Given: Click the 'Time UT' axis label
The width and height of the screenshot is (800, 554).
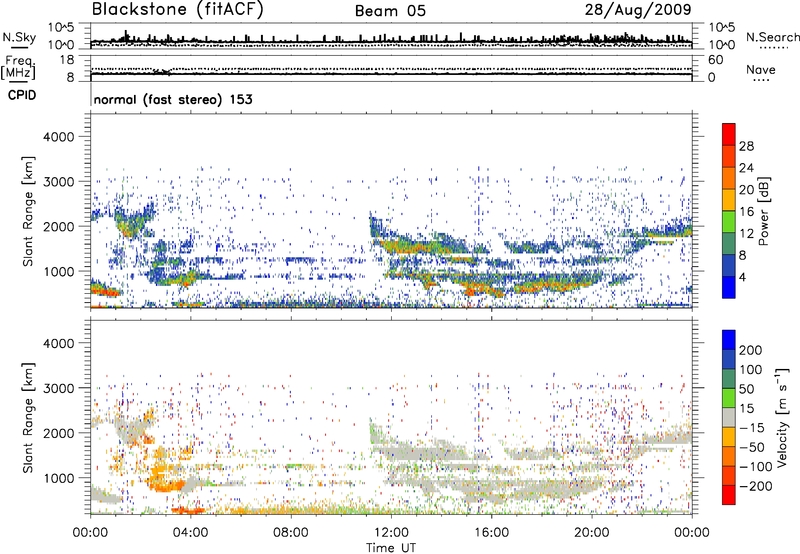Looking at the screenshot, I should (x=391, y=547).
